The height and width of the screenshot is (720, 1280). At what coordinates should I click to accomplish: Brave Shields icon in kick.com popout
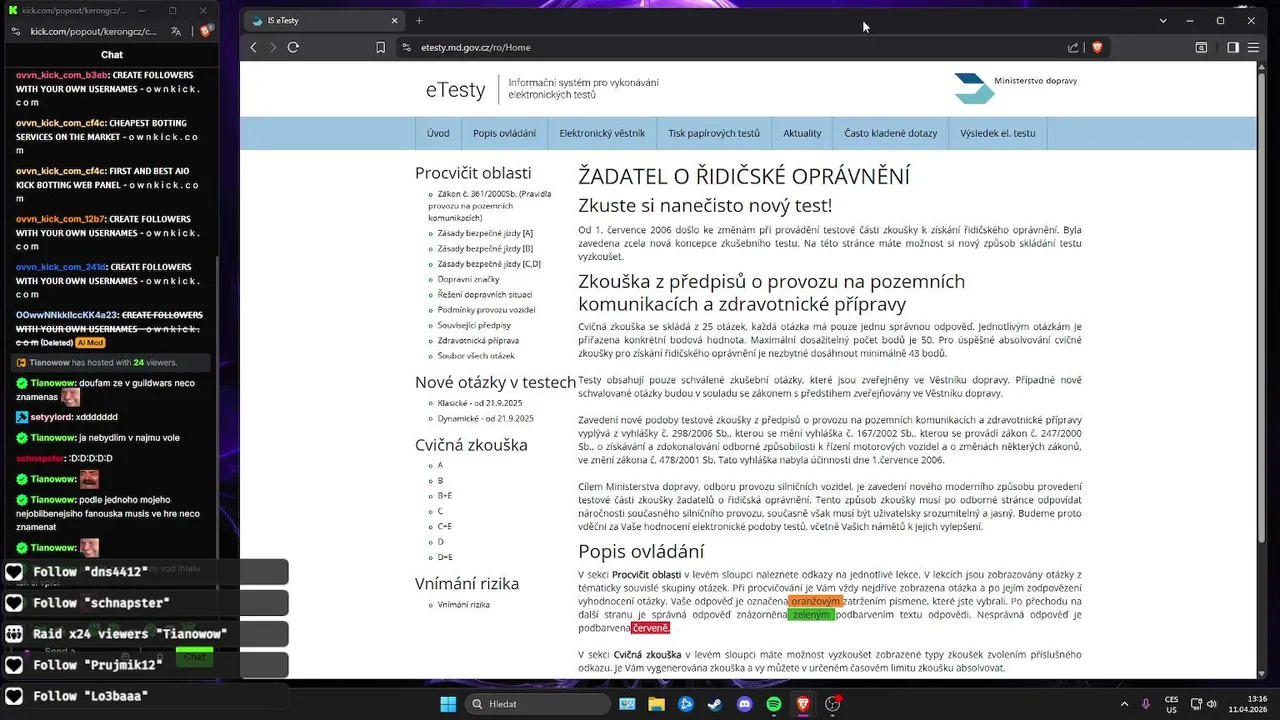tap(205, 31)
